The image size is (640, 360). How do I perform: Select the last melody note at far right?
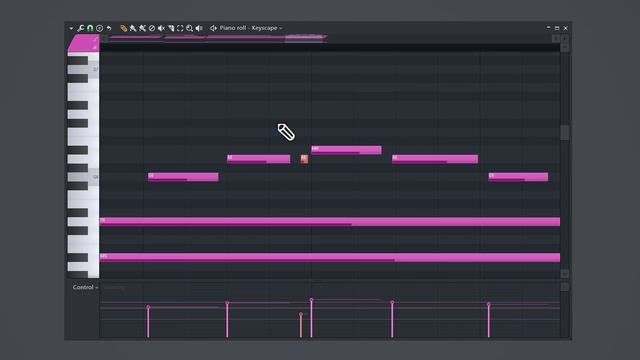click(518, 177)
